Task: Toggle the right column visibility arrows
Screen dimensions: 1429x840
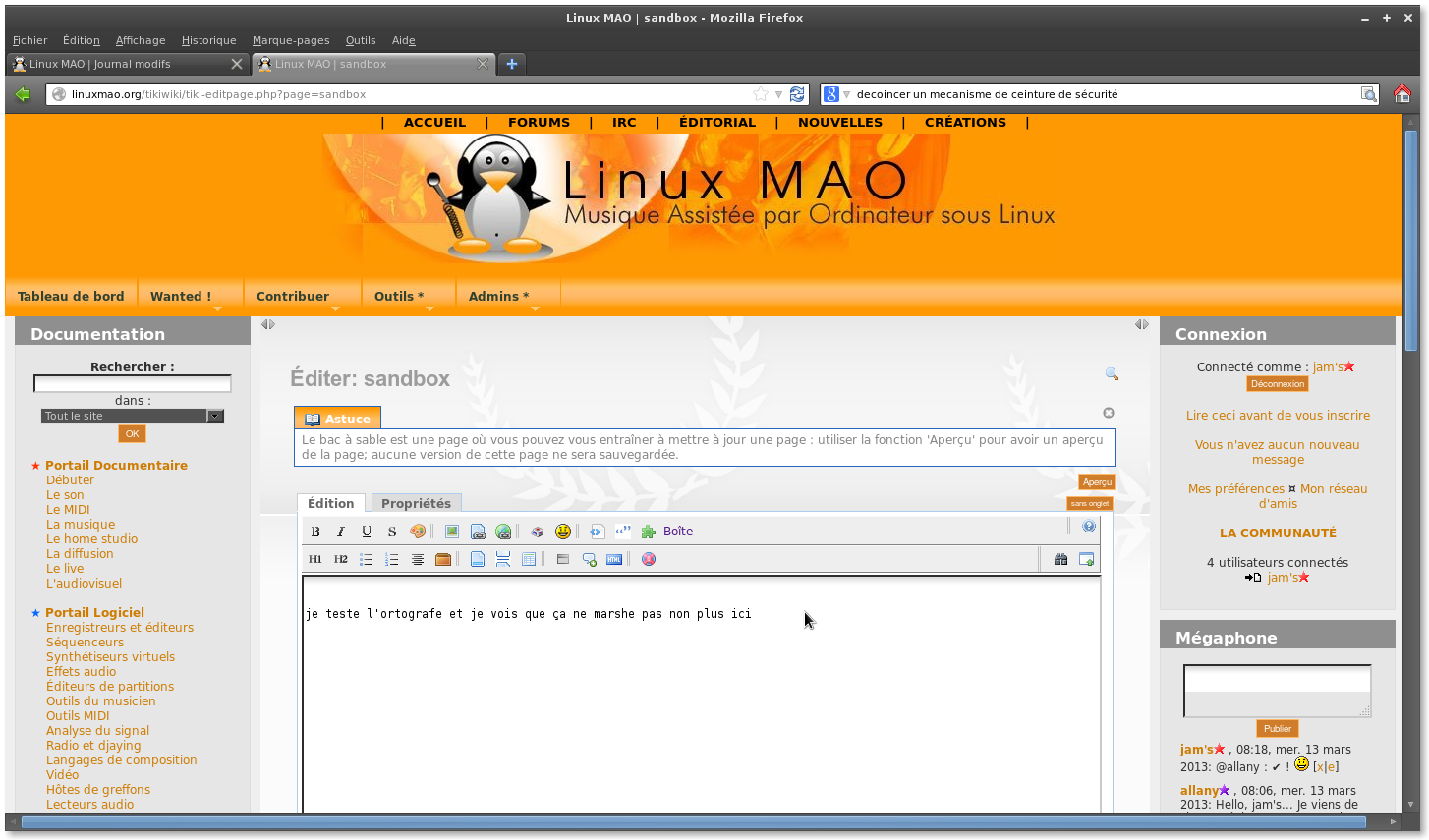Action: pos(1142,324)
